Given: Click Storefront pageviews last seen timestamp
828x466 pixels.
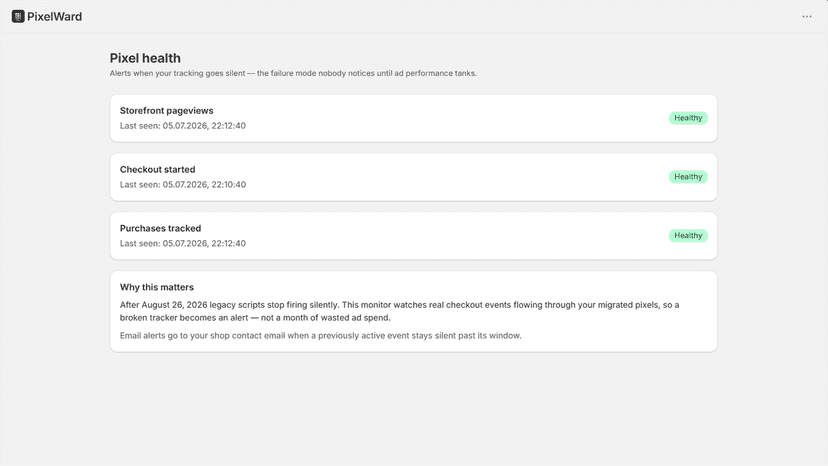Looking at the screenshot, I should point(183,126).
